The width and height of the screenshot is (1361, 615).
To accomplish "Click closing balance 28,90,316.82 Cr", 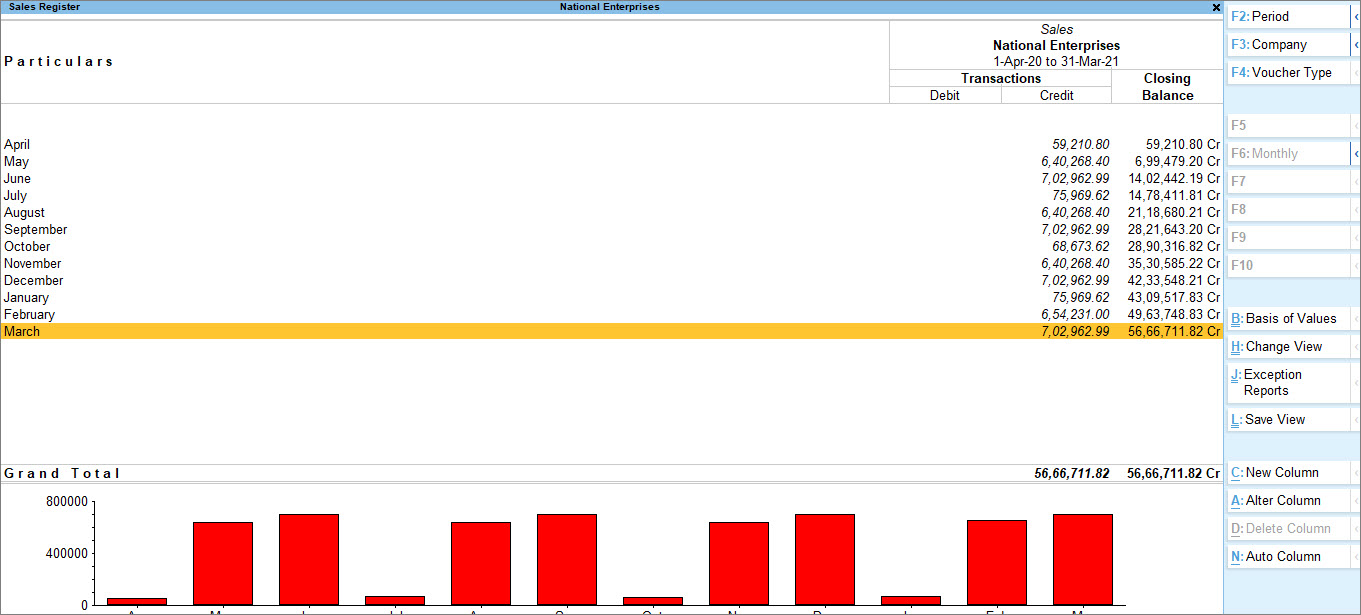I will tap(1174, 247).
